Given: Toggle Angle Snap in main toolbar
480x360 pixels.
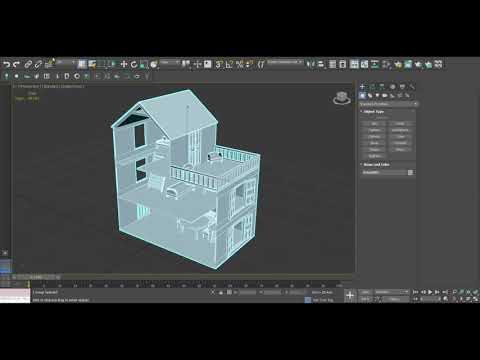Looking at the screenshot, I should [229, 64].
